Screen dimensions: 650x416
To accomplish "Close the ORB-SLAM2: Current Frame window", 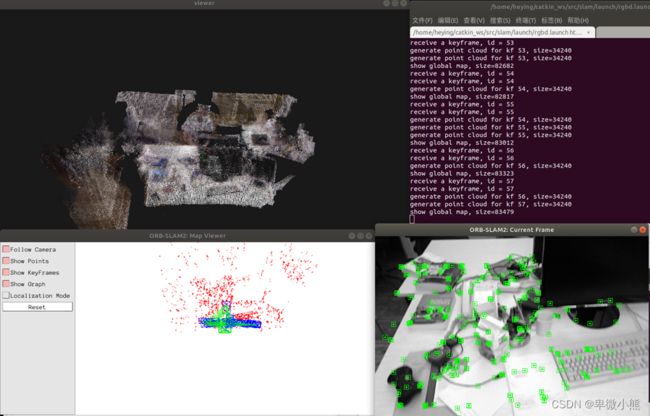I will [x=643, y=230].
